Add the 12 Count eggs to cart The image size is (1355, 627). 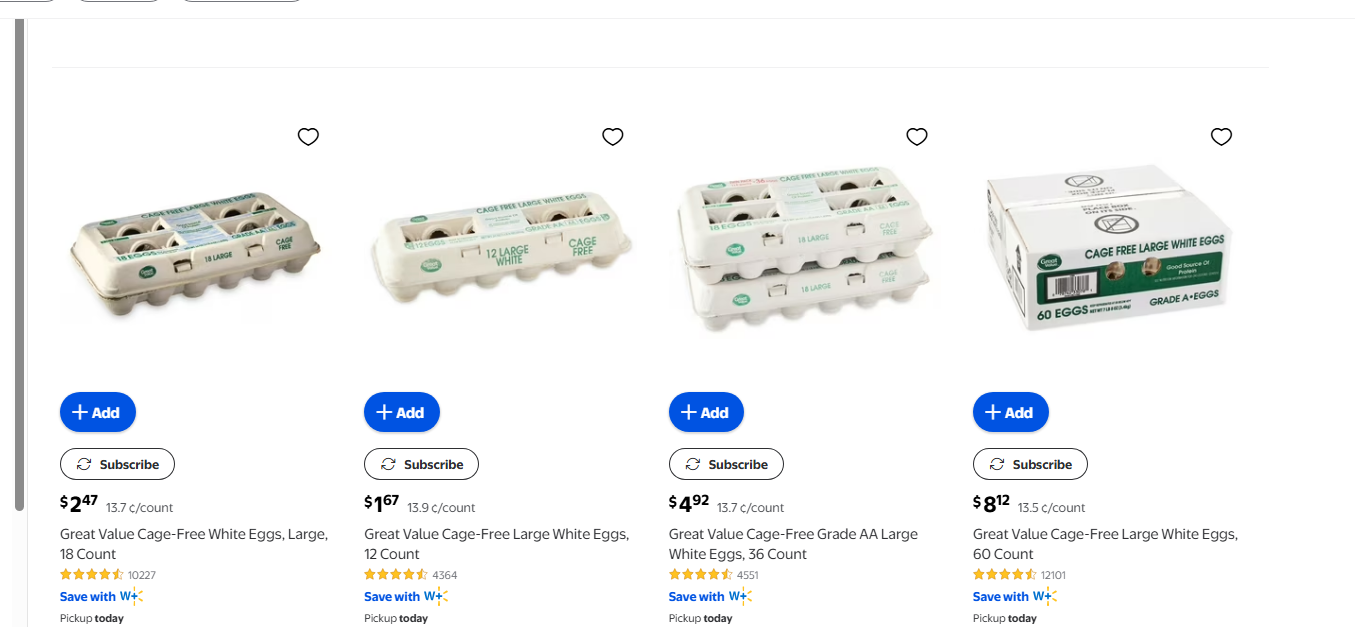click(402, 412)
